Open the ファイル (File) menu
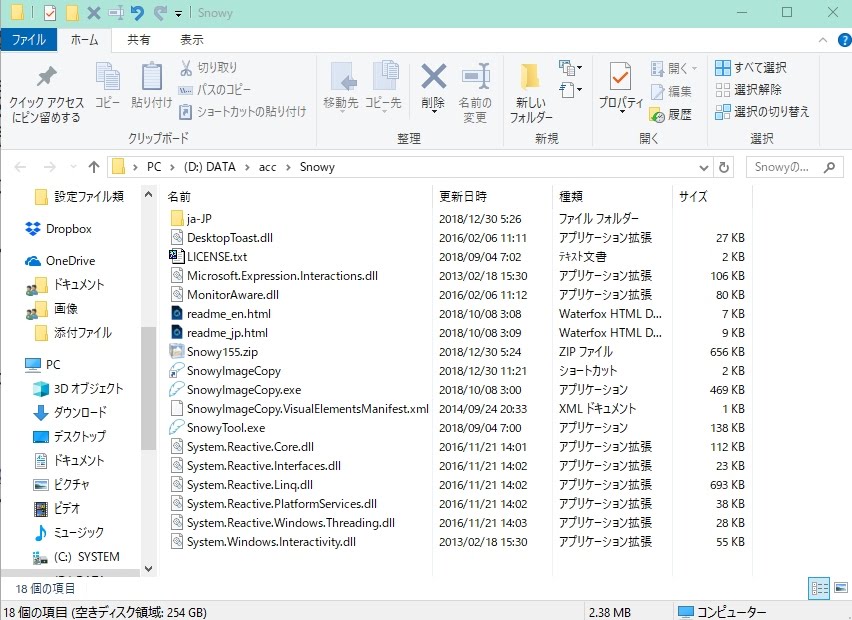The height and width of the screenshot is (620, 852). pos(28,40)
